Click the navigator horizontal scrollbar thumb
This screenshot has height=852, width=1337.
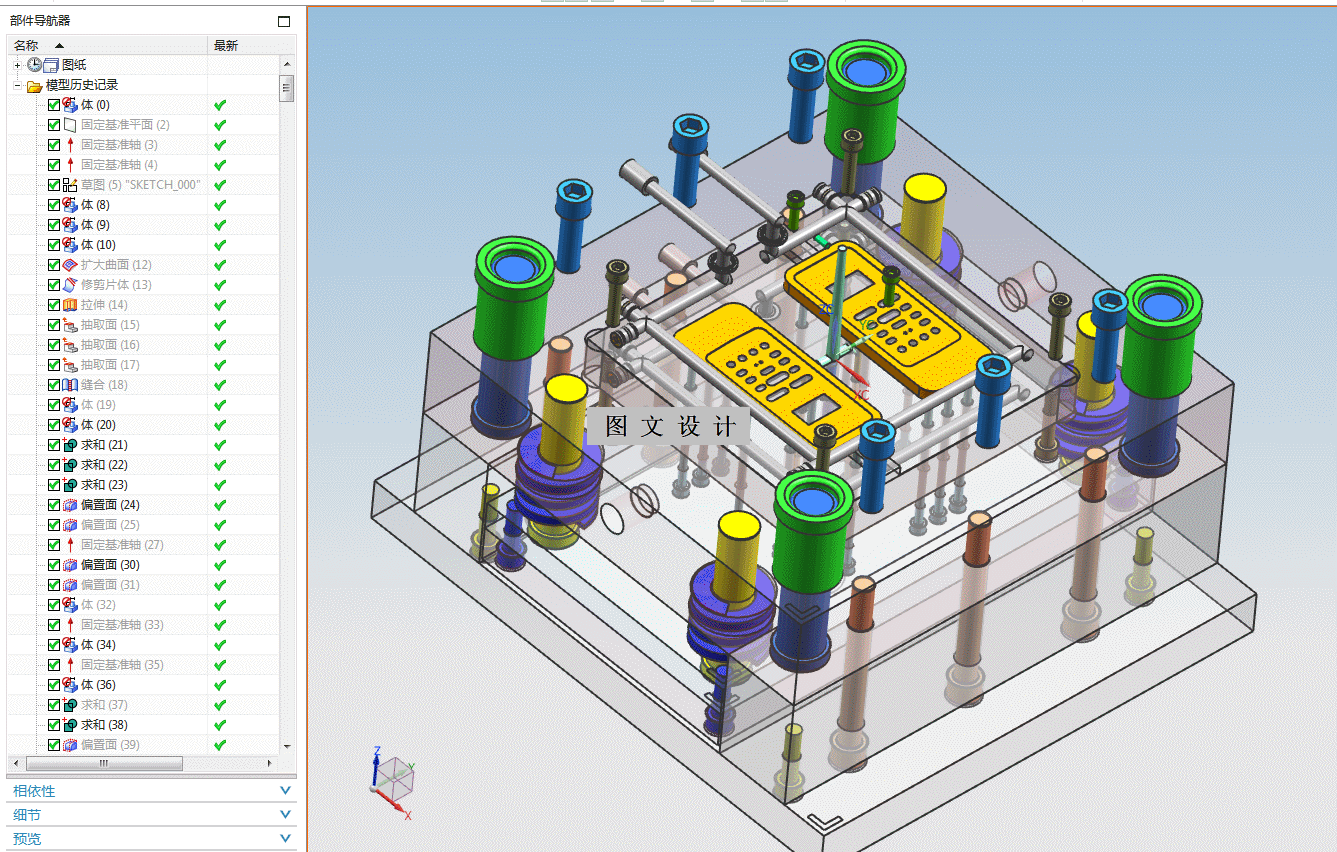click(x=104, y=763)
